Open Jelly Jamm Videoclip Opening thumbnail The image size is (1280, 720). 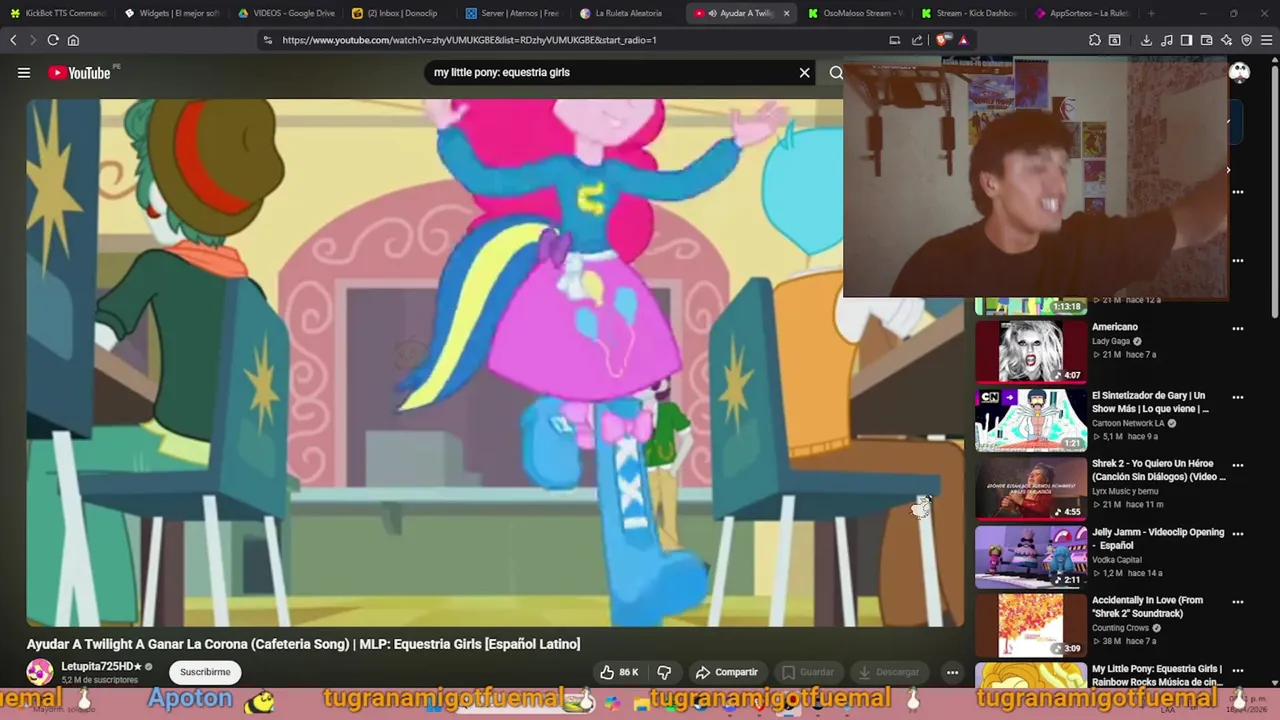click(x=1031, y=557)
